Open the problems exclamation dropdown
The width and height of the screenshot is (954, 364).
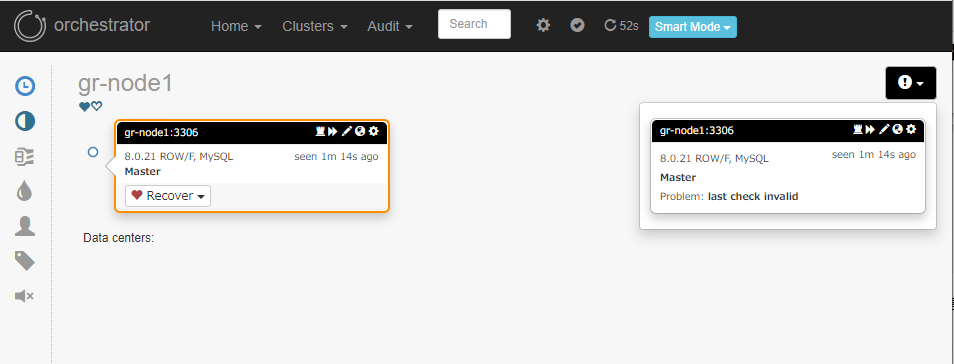911,83
